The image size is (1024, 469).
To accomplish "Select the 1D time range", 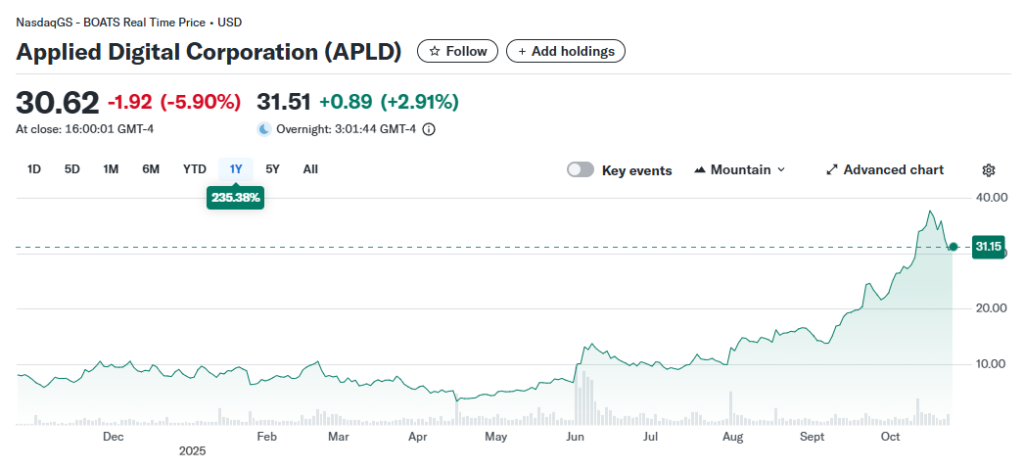I will click(x=34, y=169).
